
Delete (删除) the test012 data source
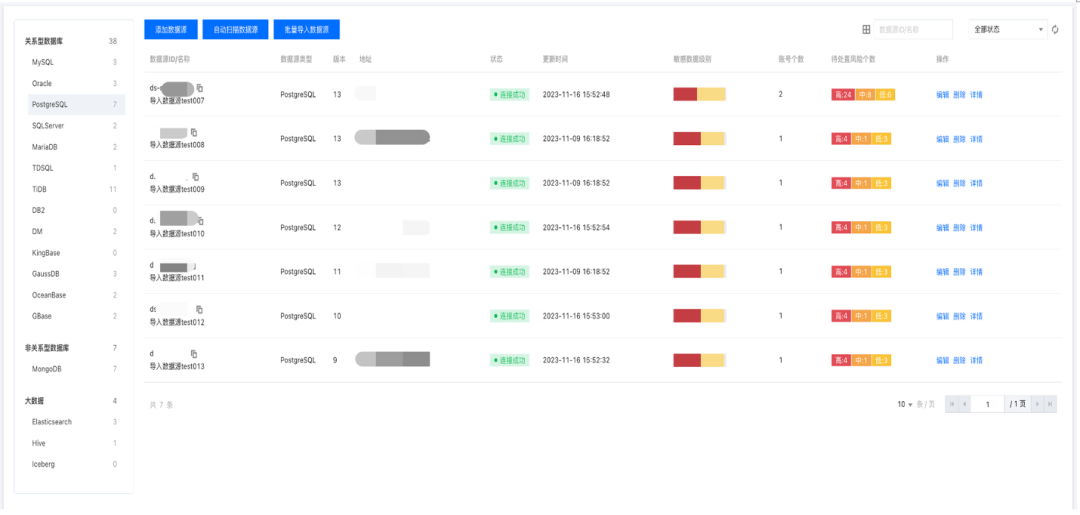[959, 317]
